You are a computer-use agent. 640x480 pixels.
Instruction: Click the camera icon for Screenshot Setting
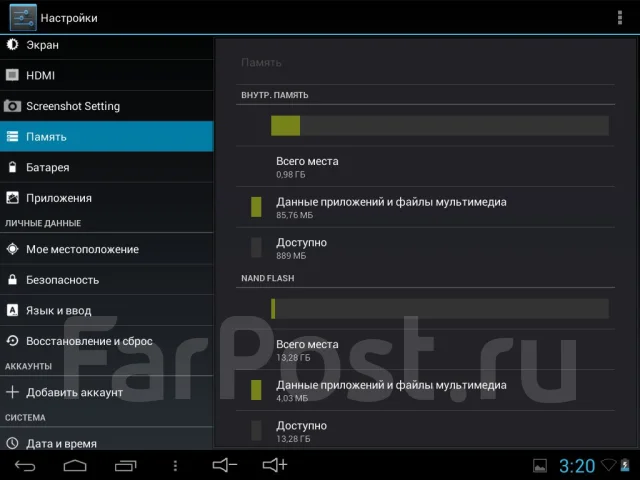tap(12, 106)
